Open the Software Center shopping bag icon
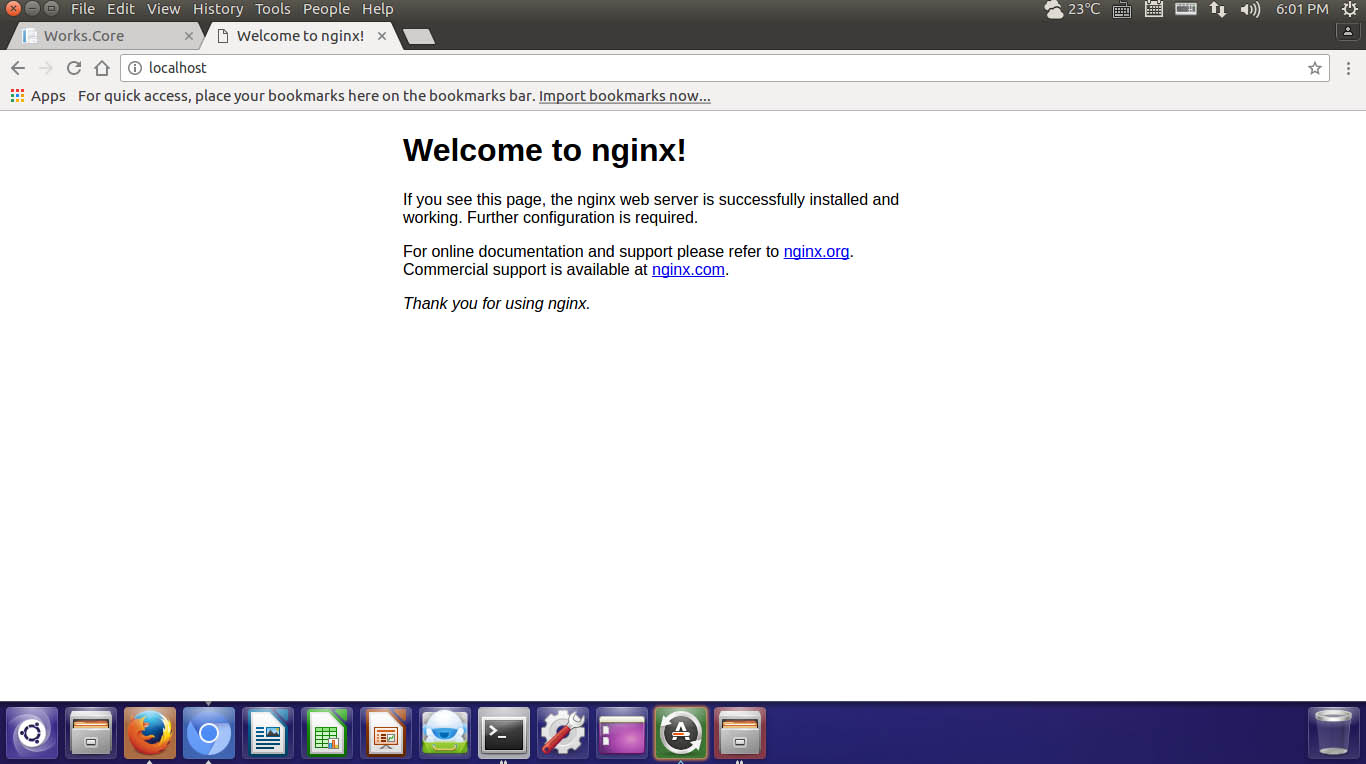Viewport: 1366px width, 764px height. click(445, 733)
